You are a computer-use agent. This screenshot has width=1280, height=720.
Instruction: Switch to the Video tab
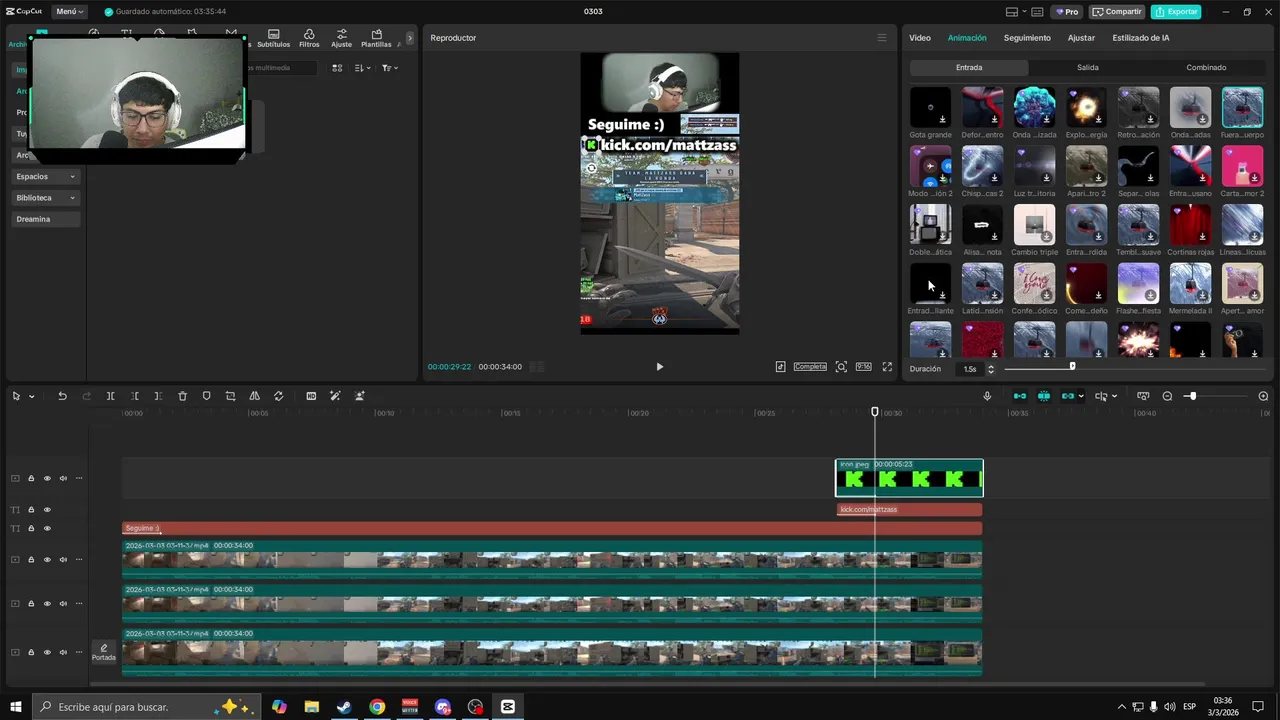pyautogui.click(x=920, y=38)
